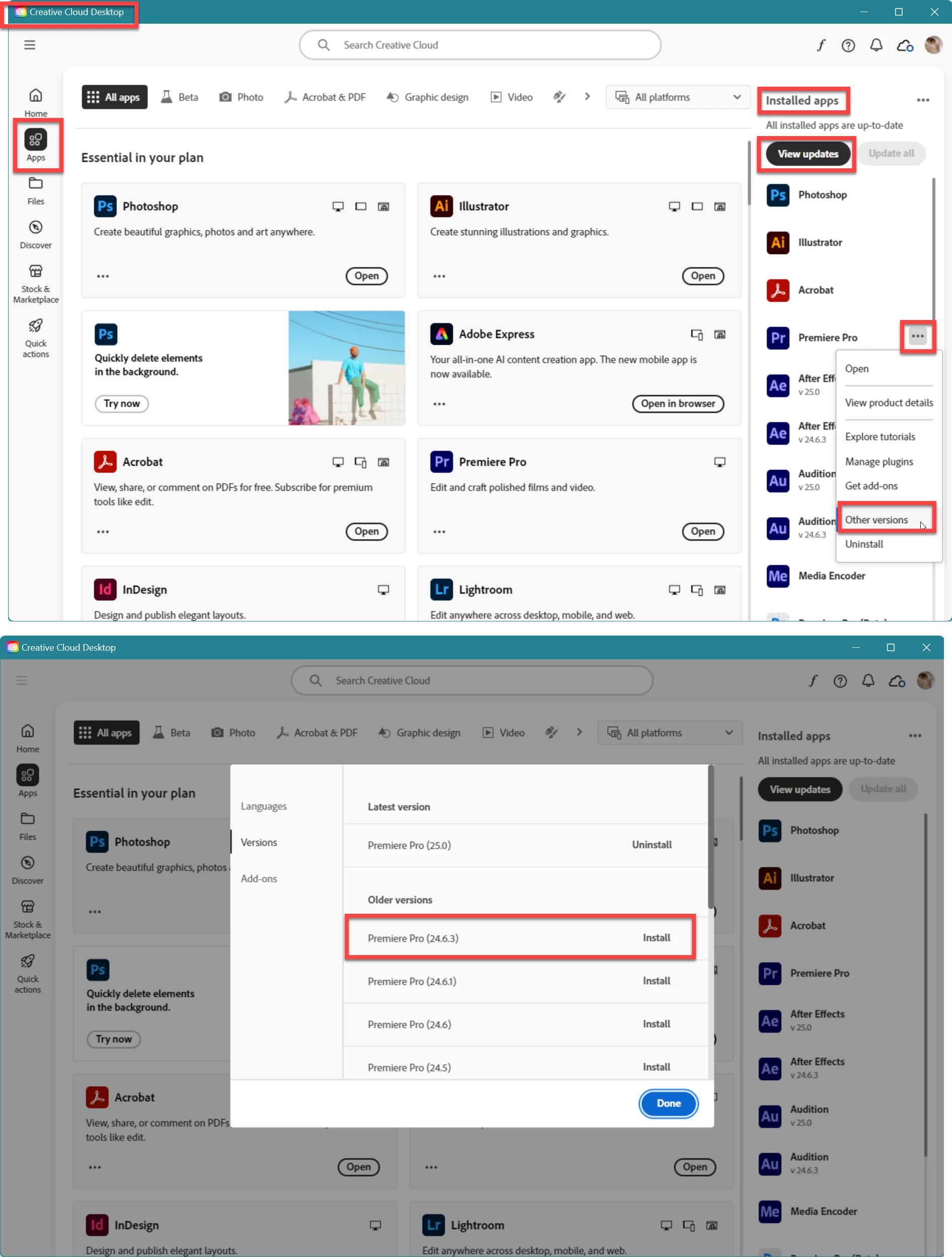Screen dimensions: 952x1257
Task: Switch to Beta tab in top window
Action: 179,97
